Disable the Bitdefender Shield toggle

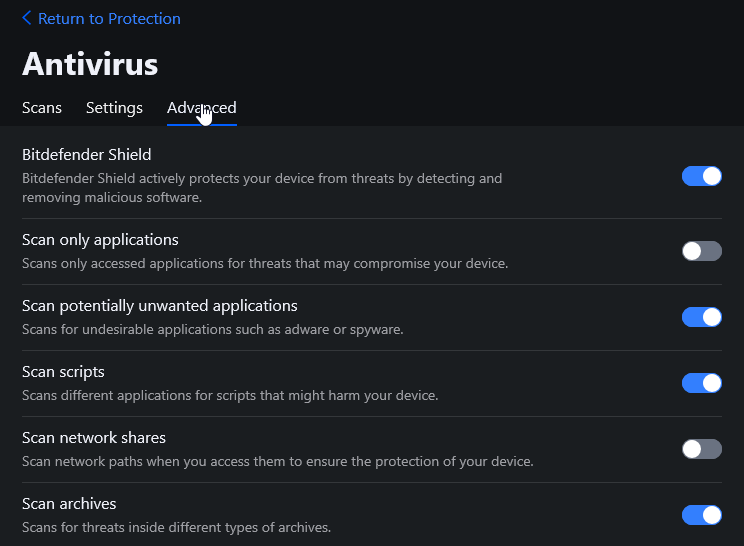(701, 176)
